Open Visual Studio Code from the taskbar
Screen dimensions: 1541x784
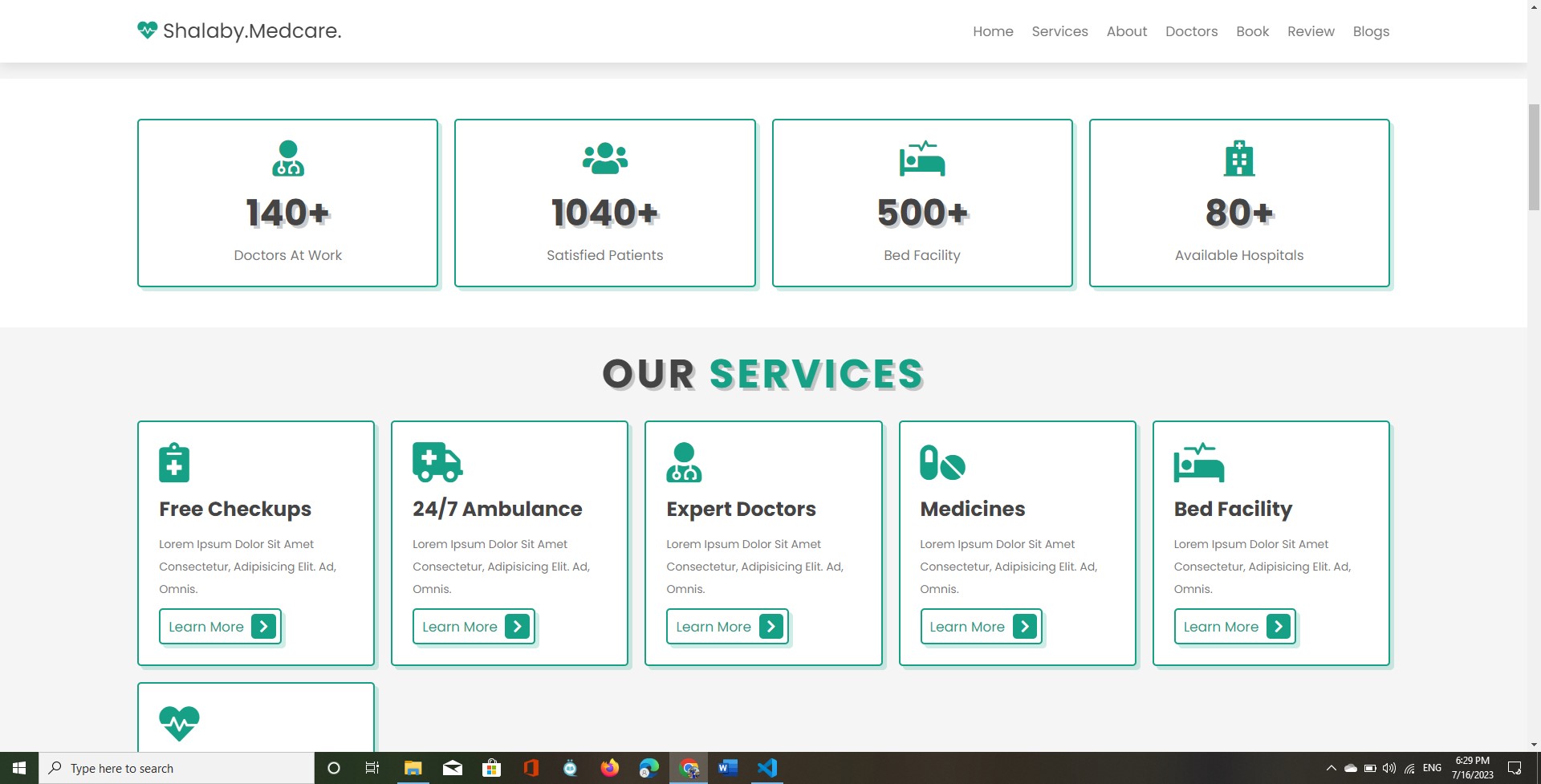tap(766, 768)
